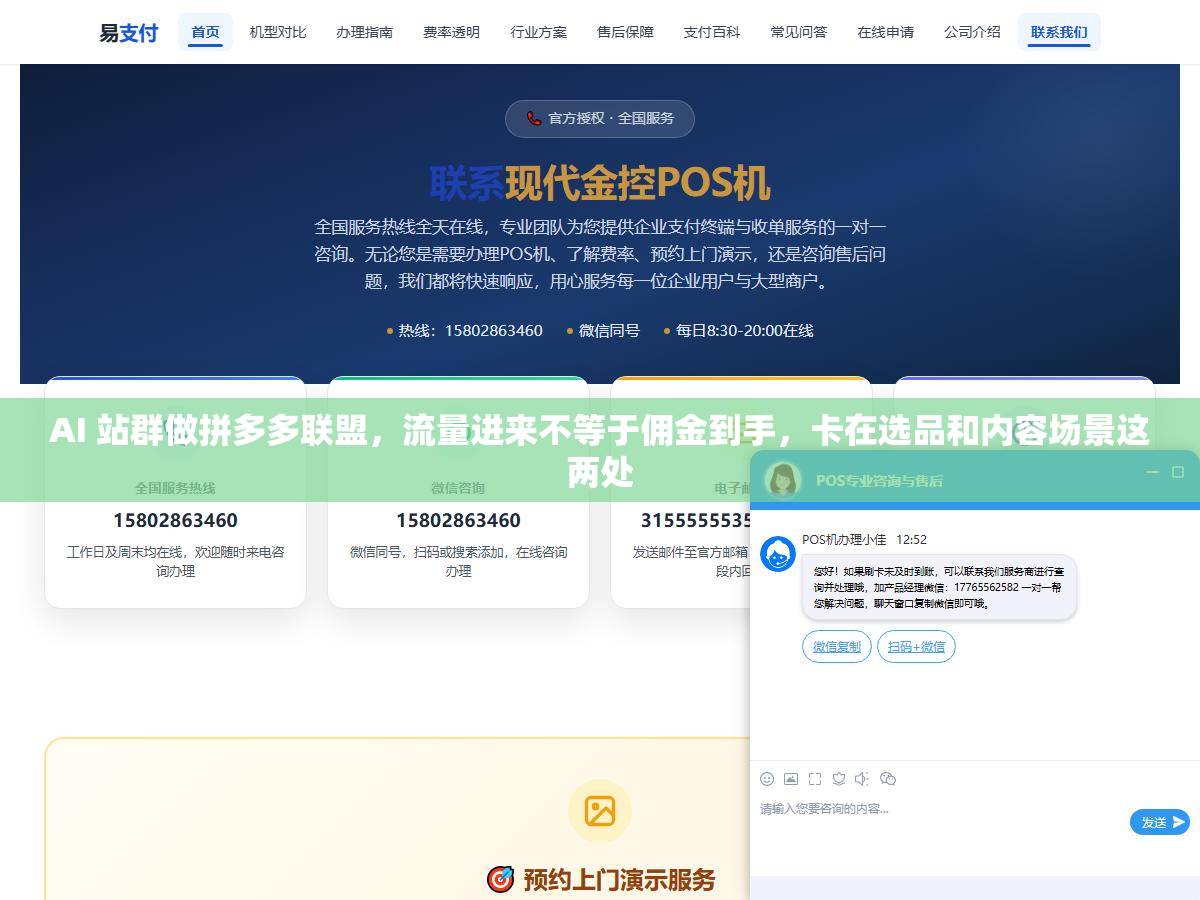Open the 费率透明 nav item
Image resolution: width=1200 pixels, height=900 pixels.
click(452, 32)
